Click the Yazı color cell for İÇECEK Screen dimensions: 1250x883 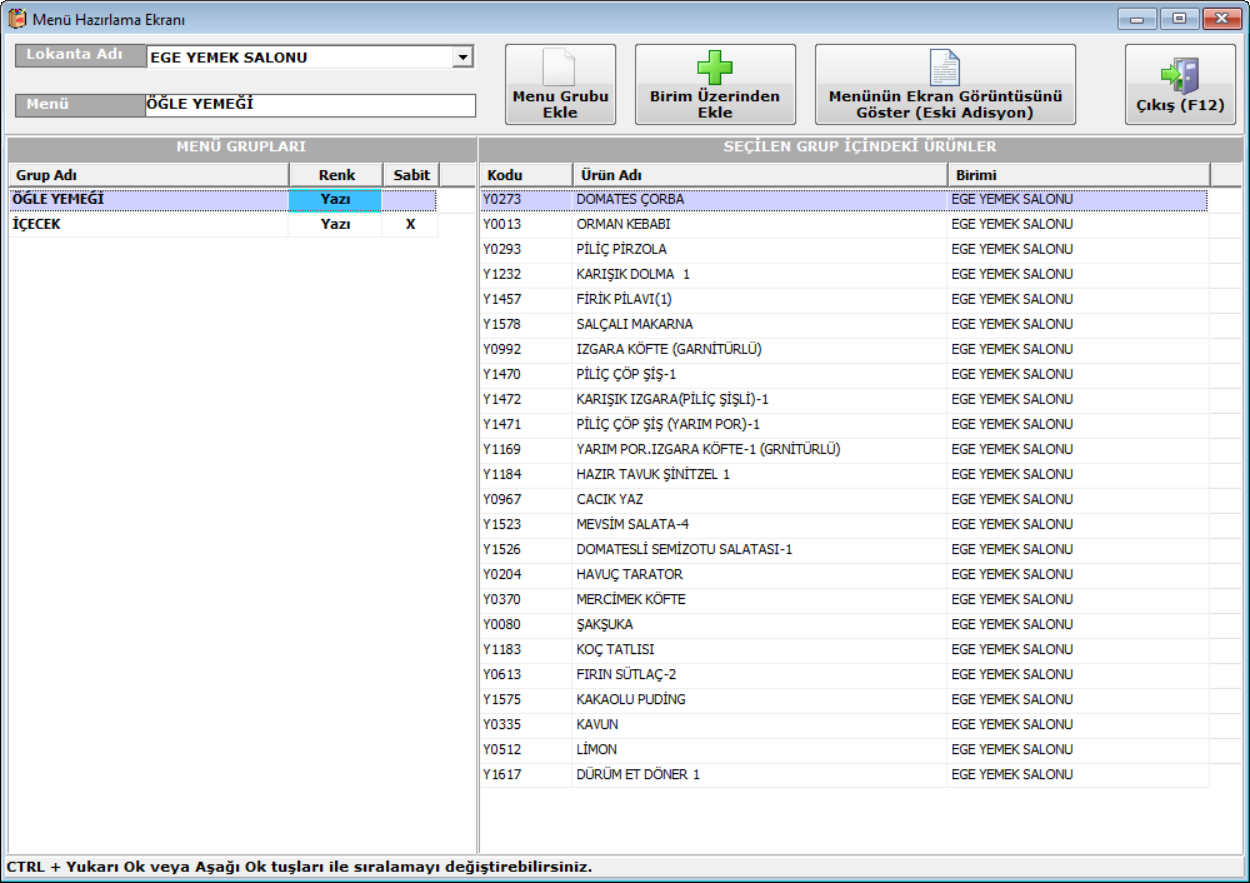tap(335, 225)
